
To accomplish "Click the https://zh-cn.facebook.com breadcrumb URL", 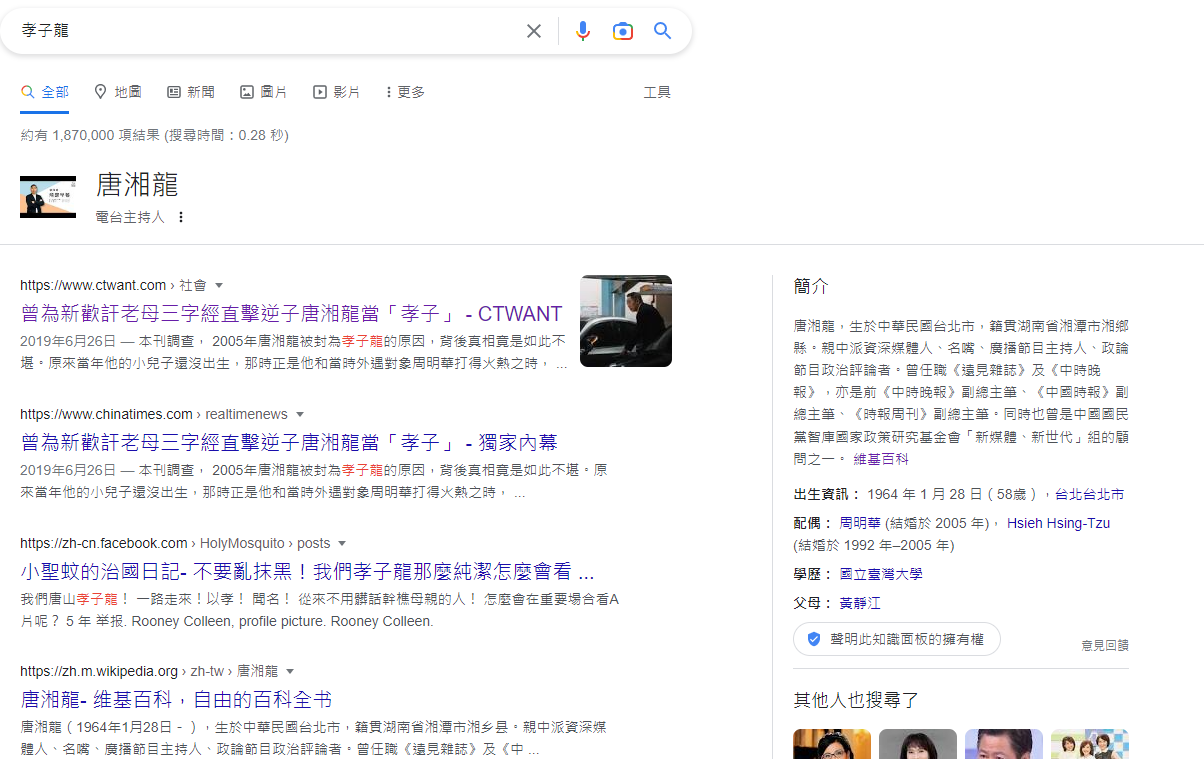I will point(104,544).
